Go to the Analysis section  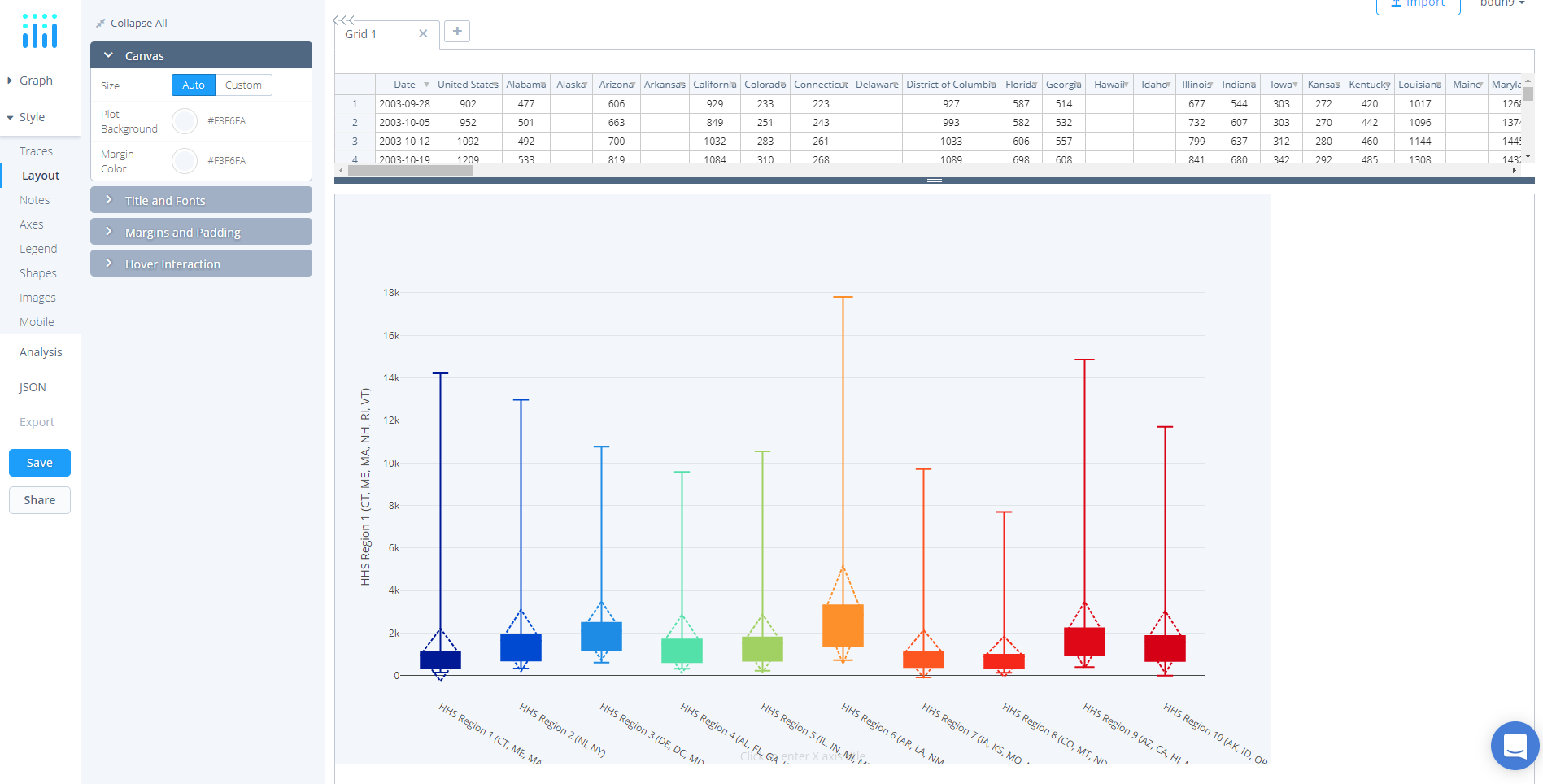tap(41, 352)
